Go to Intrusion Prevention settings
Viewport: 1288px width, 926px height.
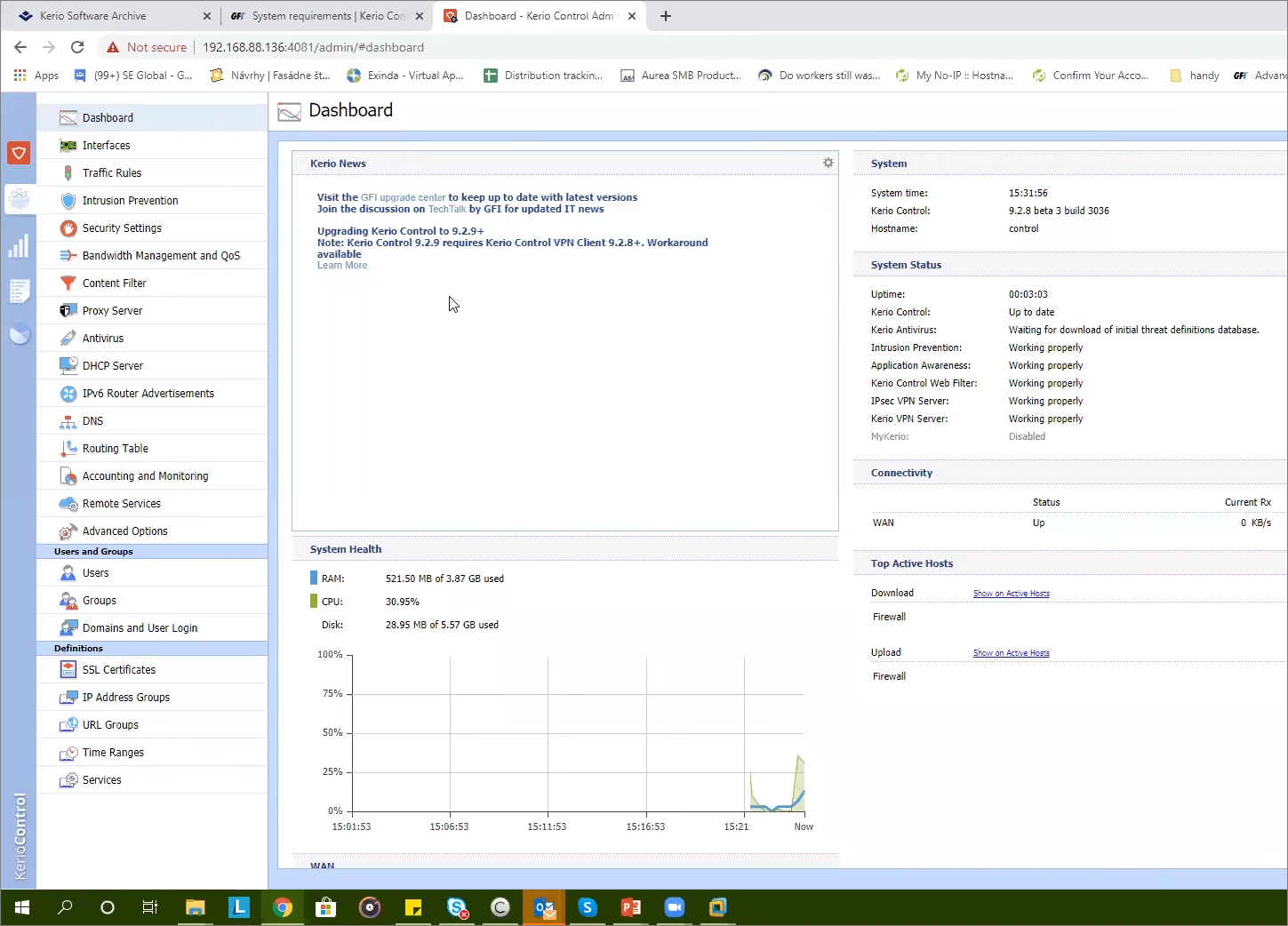[152, 200]
